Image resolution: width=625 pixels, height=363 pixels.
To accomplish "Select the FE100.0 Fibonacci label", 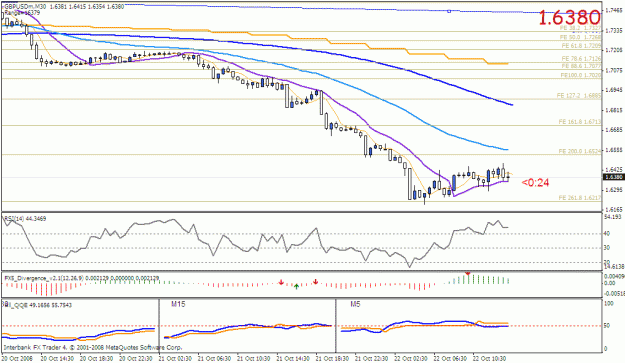I will pos(581,75).
